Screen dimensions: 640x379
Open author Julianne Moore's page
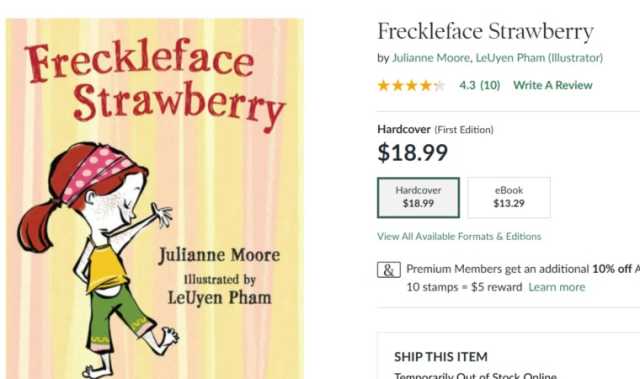pyautogui.click(x=431, y=58)
